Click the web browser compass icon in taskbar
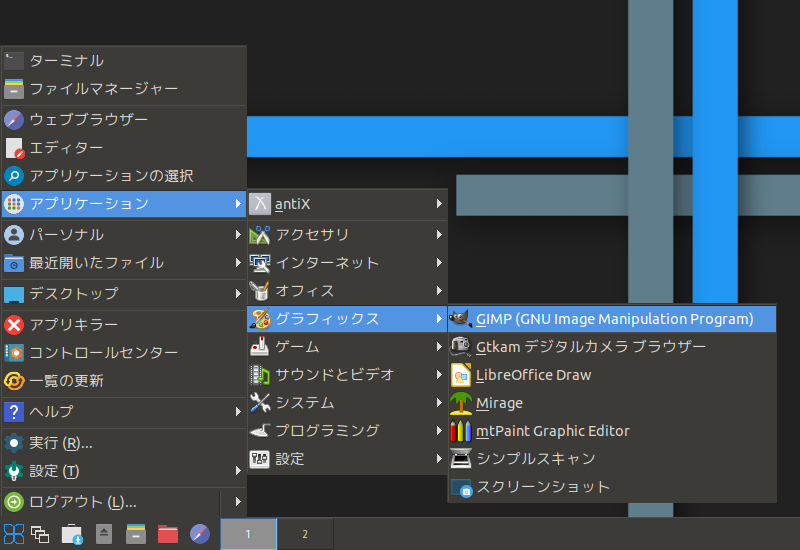 click(x=199, y=534)
